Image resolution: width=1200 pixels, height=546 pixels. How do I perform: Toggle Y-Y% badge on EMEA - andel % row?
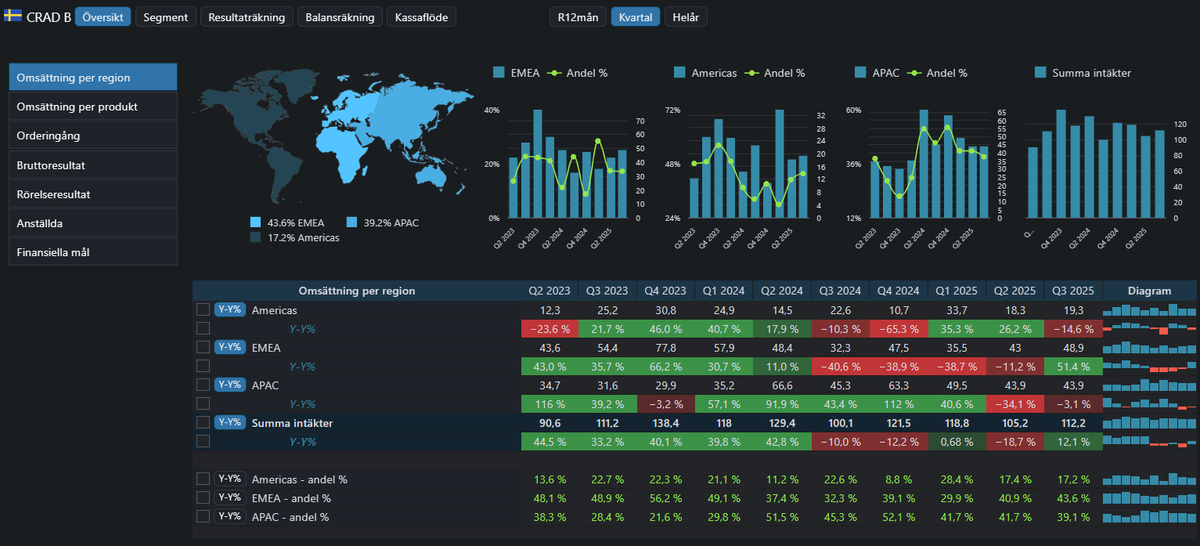click(230, 498)
